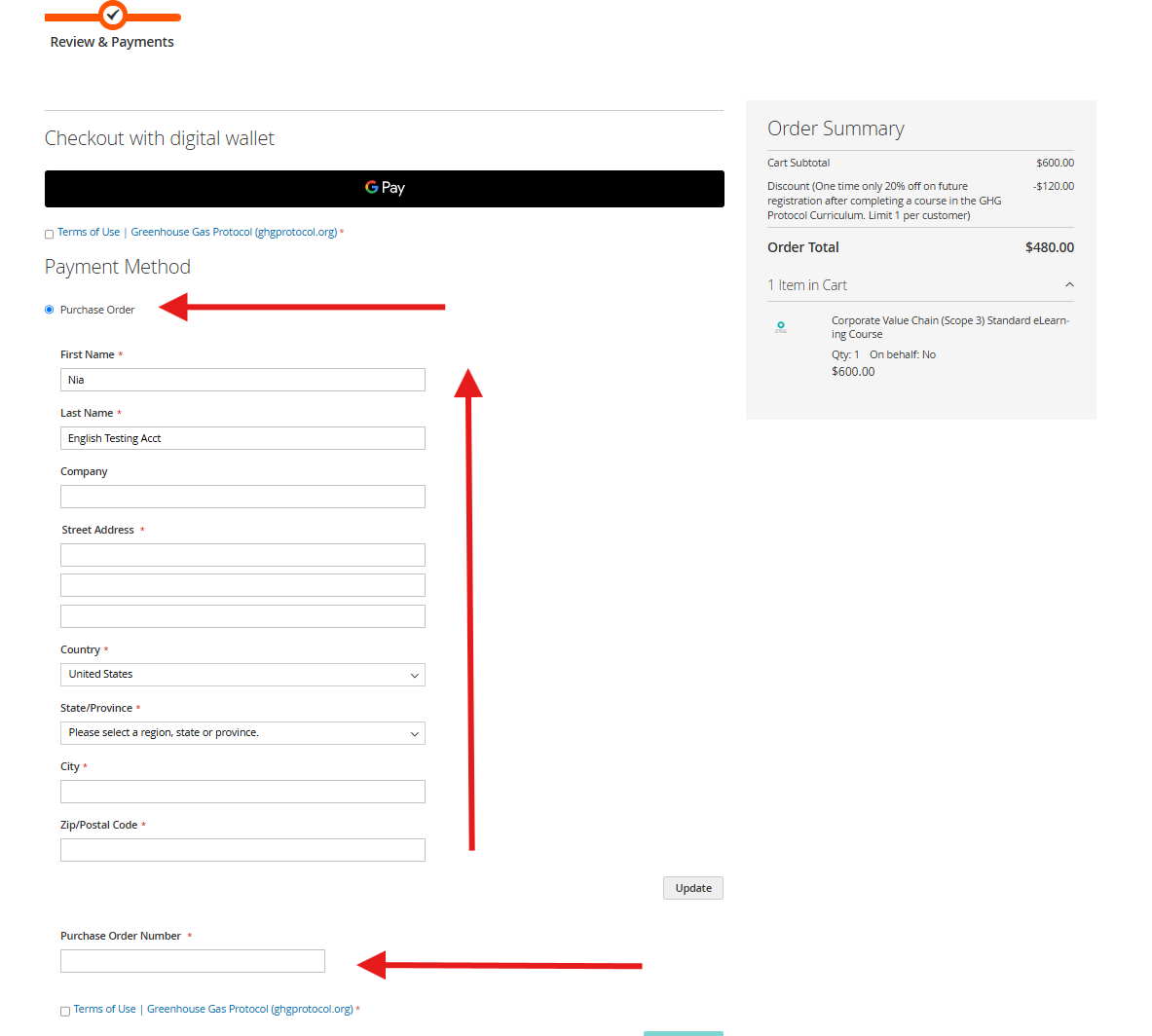The height and width of the screenshot is (1036, 1152).
Task: Collapse the 1 Item in Cart section
Action: pyautogui.click(x=1068, y=285)
